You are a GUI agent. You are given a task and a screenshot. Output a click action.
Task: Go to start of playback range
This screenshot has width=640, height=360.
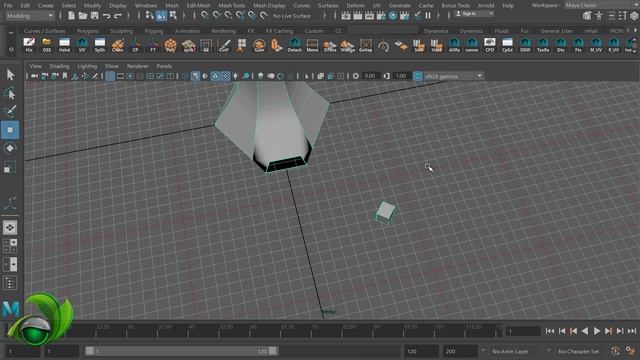click(550, 331)
